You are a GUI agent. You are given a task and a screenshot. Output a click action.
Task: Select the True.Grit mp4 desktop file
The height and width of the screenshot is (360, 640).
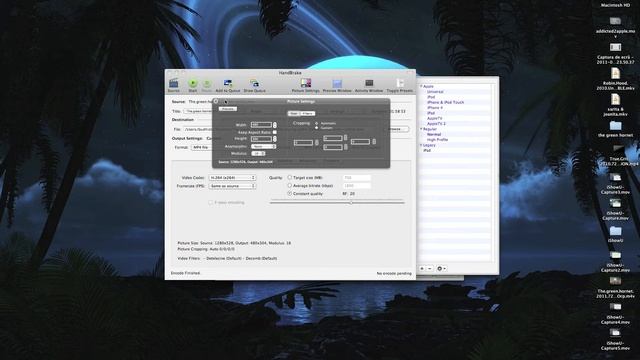[618, 149]
